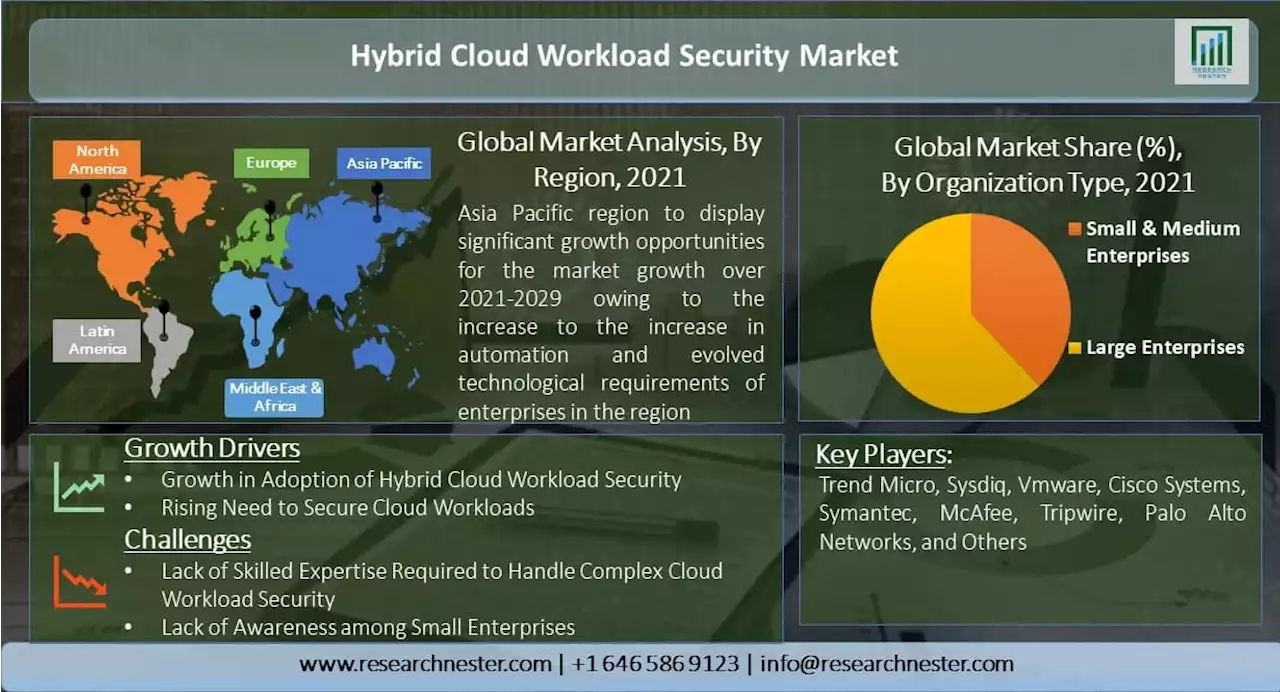Click the red downward trend chart icon
Screen dimensions: 1280x692
(x=80, y=582)
